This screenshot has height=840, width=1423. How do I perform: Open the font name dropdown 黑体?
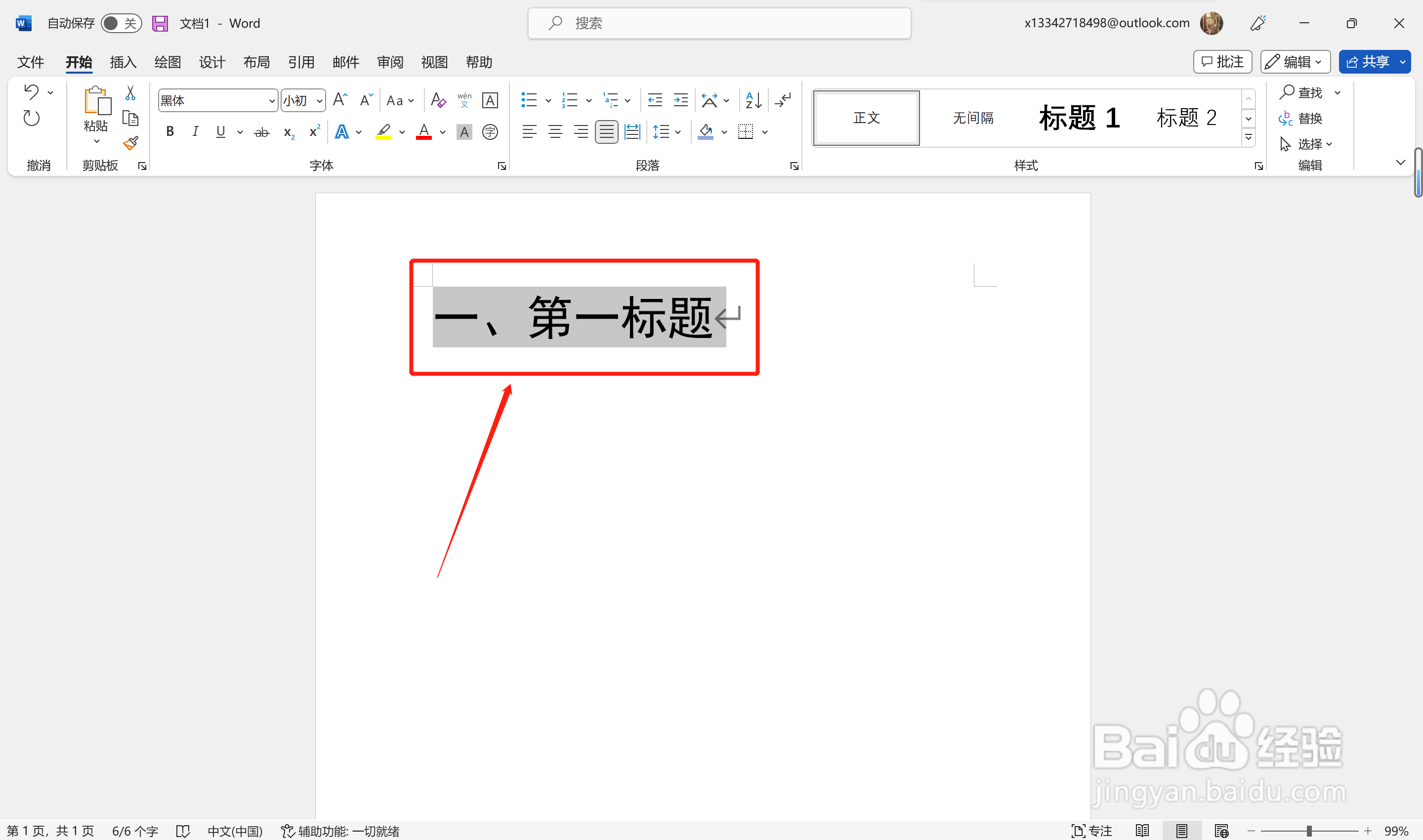click(x=272, y=101)
